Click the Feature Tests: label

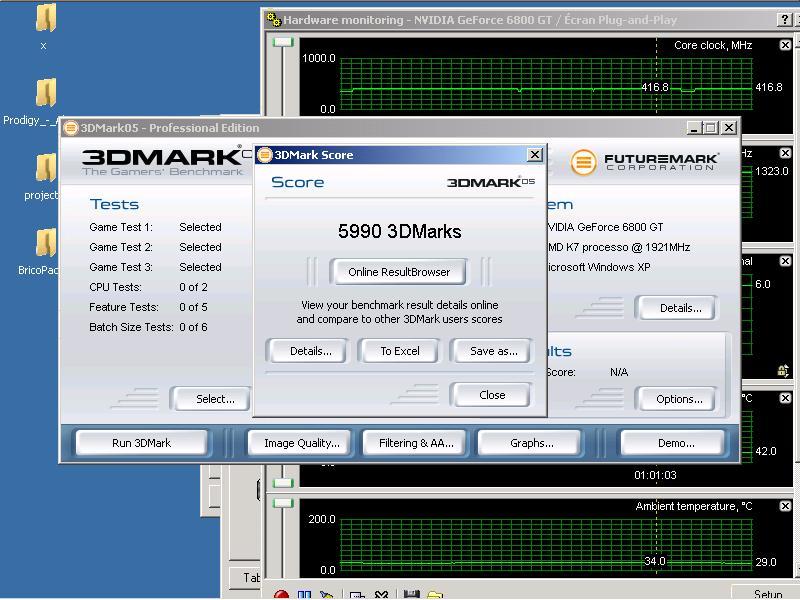pyautogui.click(x=124, y=307)
